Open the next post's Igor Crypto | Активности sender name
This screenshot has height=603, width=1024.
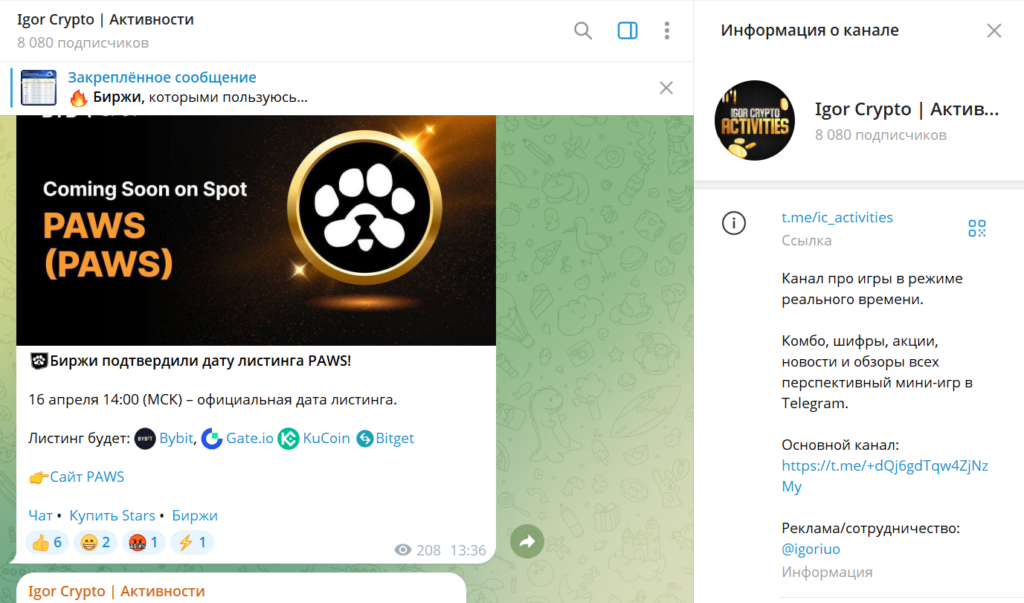pos(116,591)
